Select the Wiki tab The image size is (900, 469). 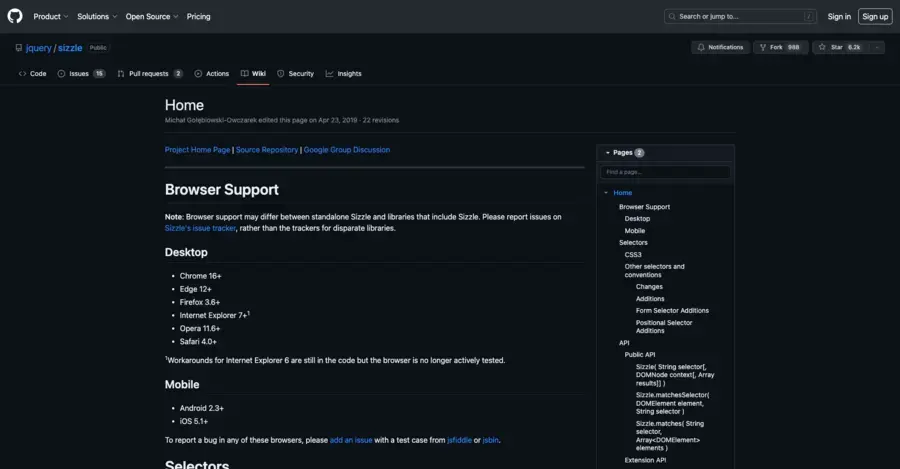[253, 73]
